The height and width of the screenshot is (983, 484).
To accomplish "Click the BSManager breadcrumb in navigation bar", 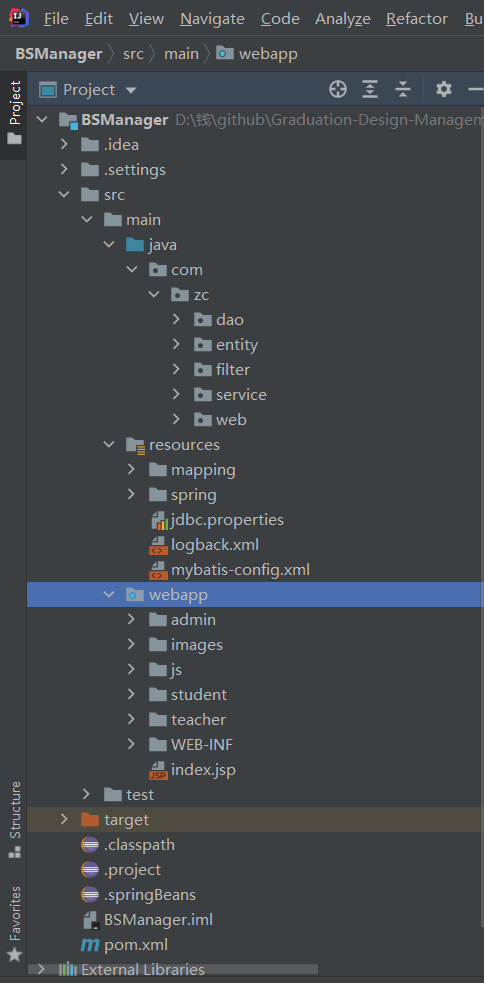I will pyautogui.click(x=59, y=54).
